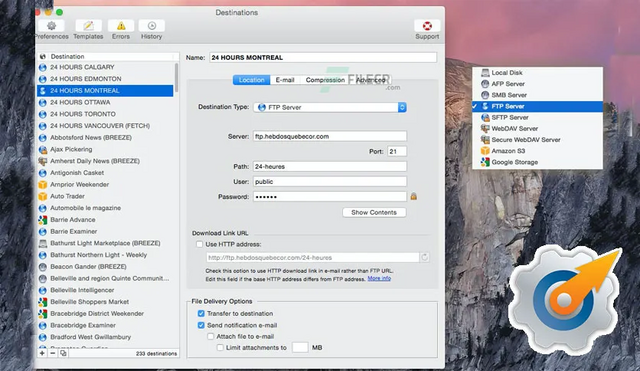Click the attachment size MB field
This screenshot has width=640, height=371.
300,348
